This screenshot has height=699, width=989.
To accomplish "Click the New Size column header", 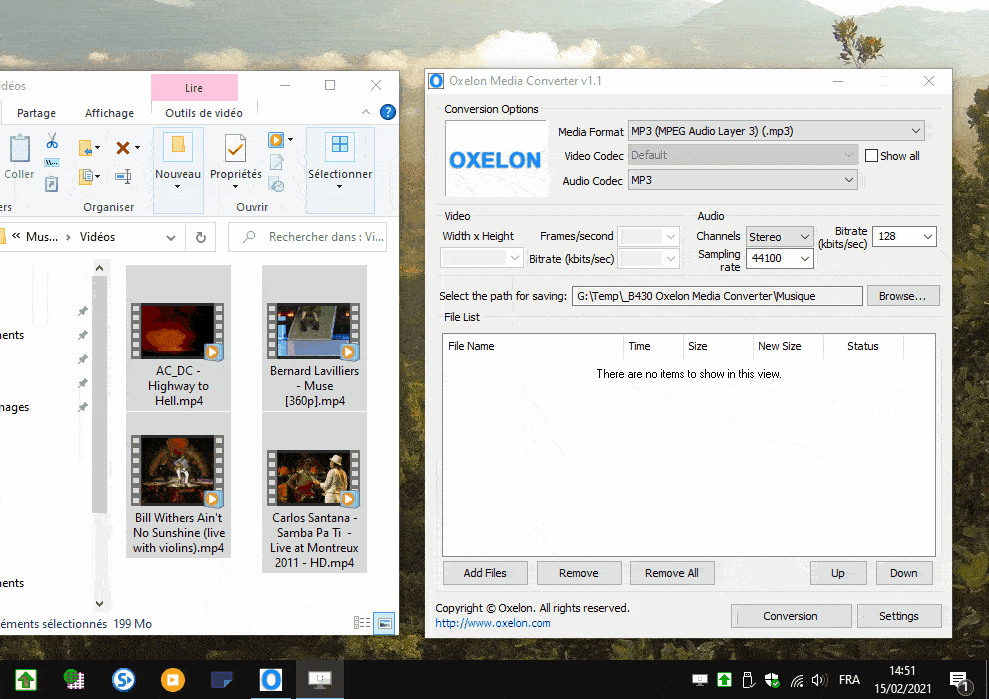I will (788, 346).
